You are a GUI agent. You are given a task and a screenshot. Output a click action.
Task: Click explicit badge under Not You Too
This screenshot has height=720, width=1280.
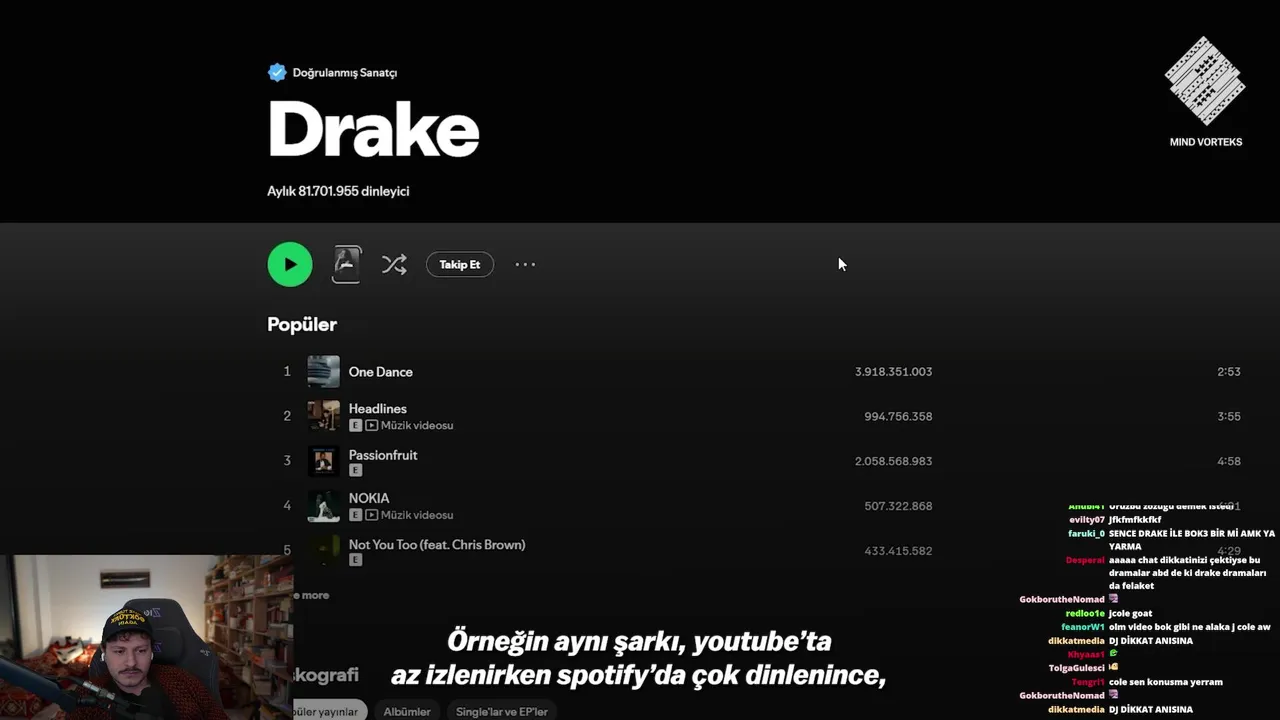[355, 560]
